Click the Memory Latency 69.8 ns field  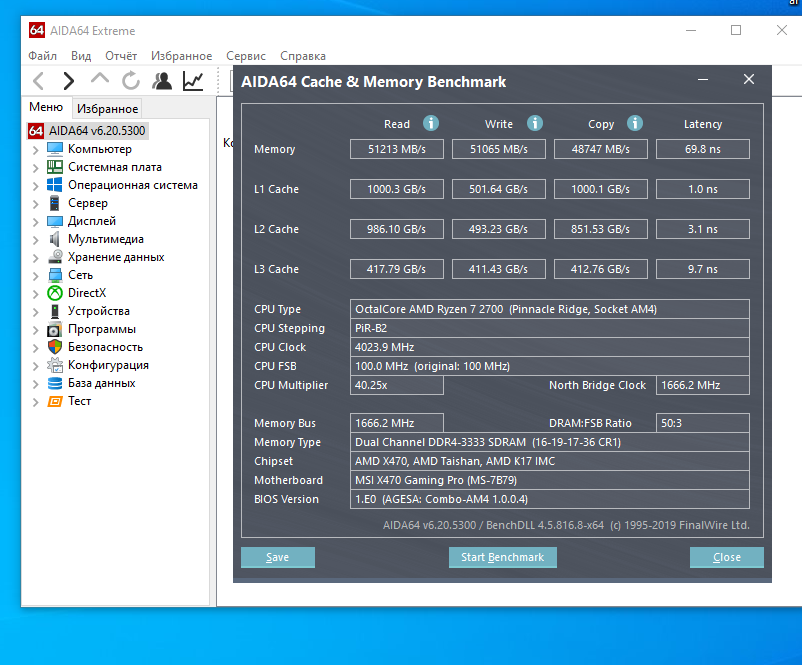pos(703,149)
